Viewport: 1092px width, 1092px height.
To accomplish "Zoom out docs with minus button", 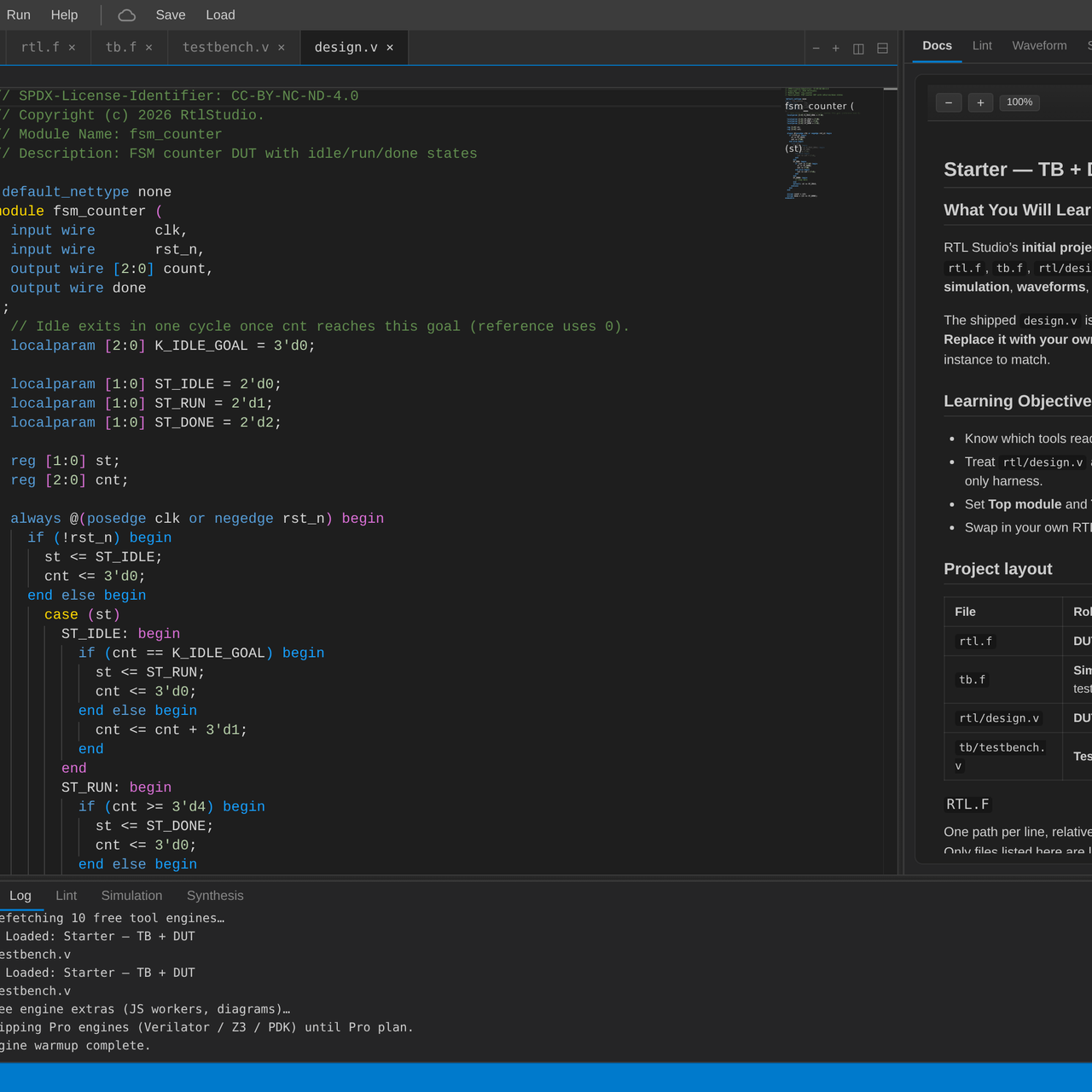I will point(949,102).
